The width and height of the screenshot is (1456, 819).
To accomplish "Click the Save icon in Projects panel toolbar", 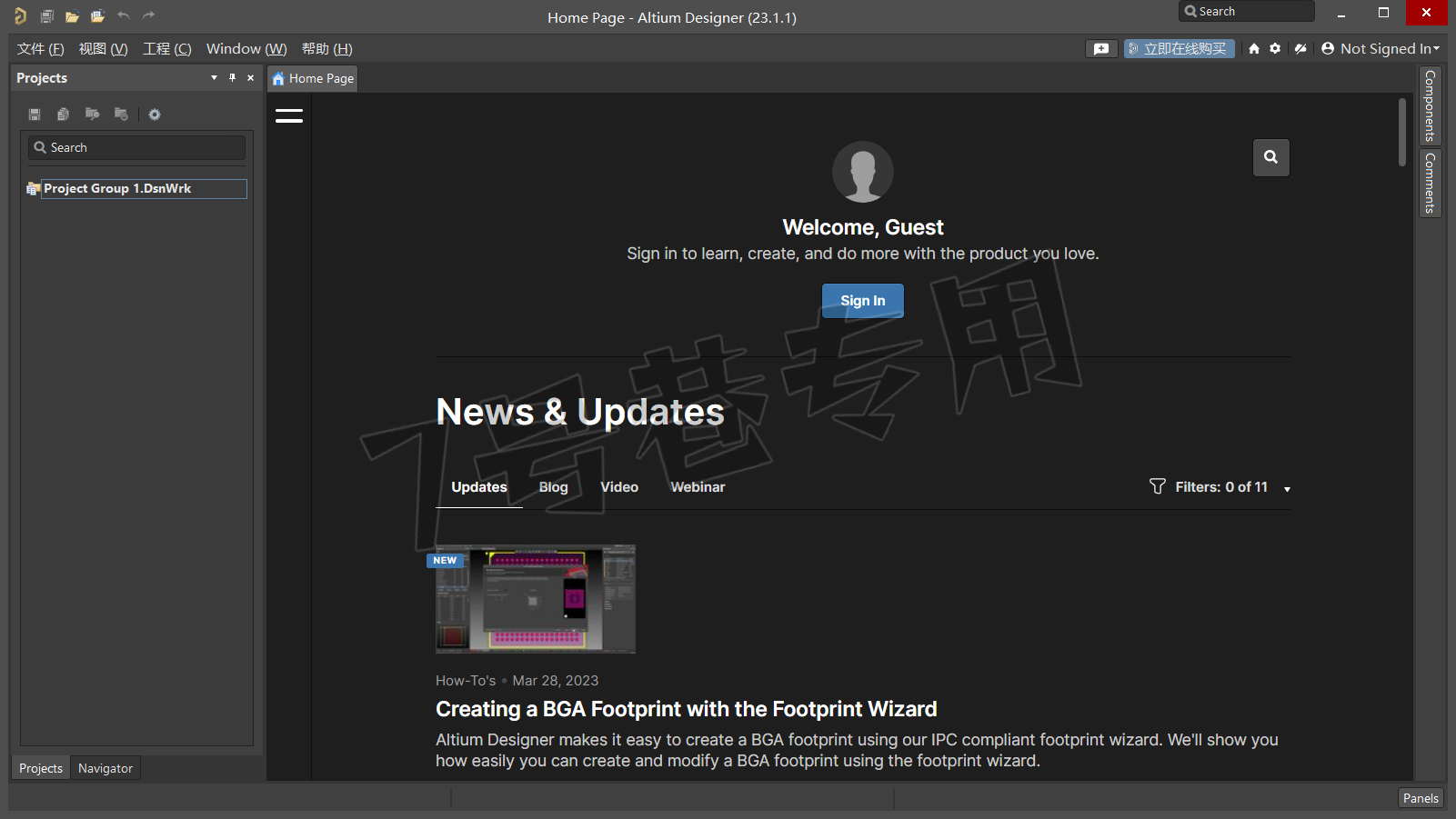I will [x=35, y=115].
